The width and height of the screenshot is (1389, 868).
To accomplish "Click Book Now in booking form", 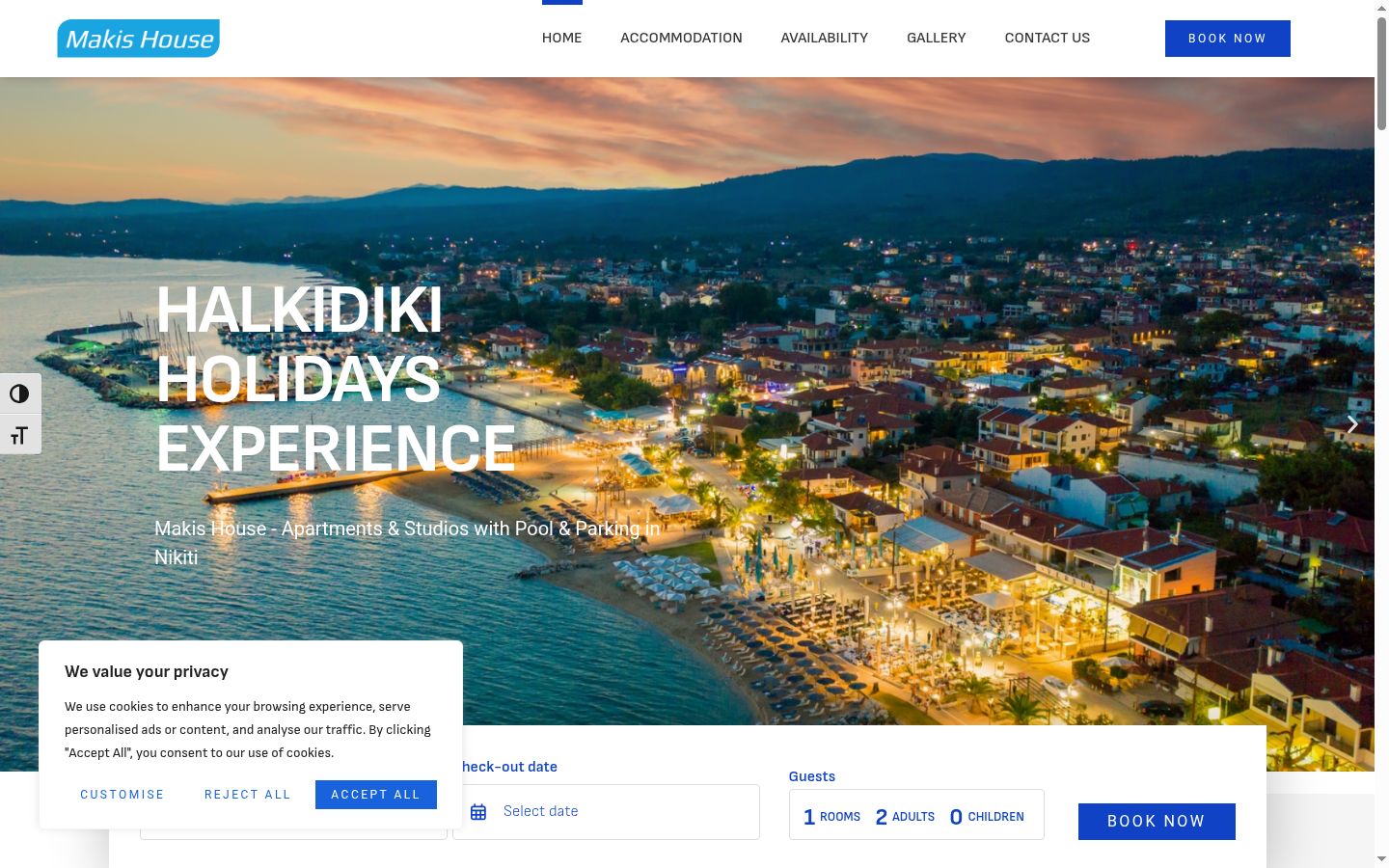I will pyautogui.click(x=1157, y=822).
